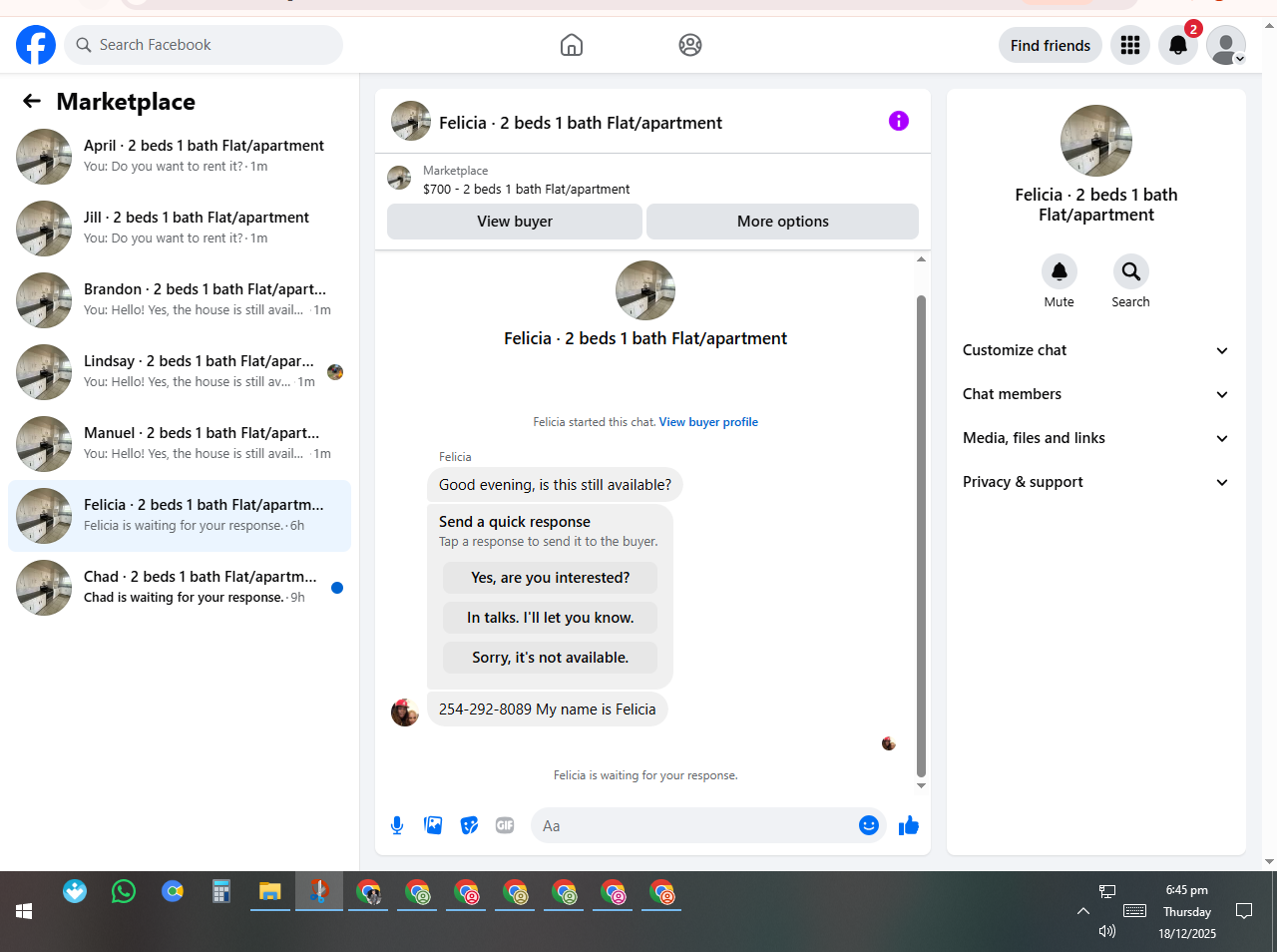Image resolution: width=1277 pixels, height=952 pixels.
Task: Open the apps grid menu icon
Action: [x=1130, y=45]
